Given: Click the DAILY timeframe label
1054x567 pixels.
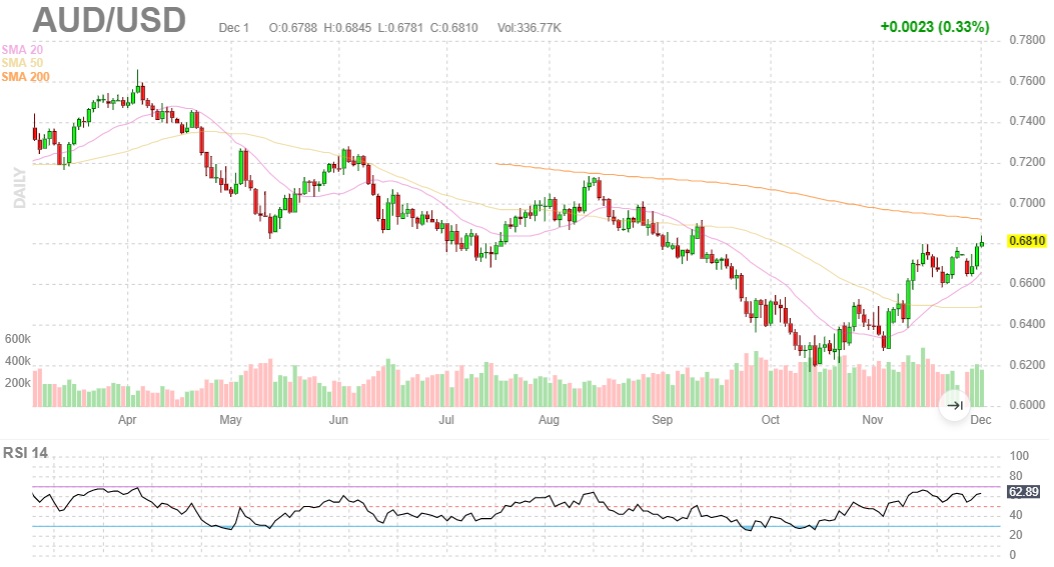Looking at the screenshot, I should (19, 188).
